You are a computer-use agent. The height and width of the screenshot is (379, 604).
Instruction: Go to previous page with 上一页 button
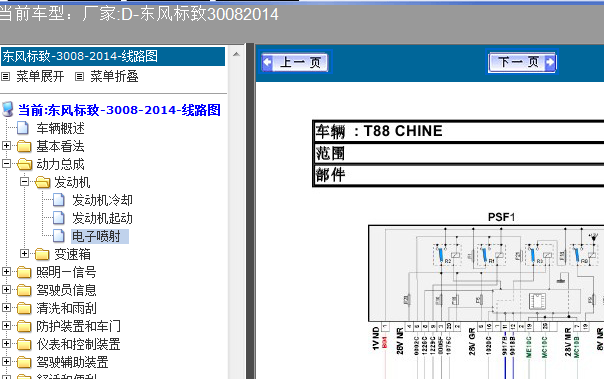[x=295, y=62]
